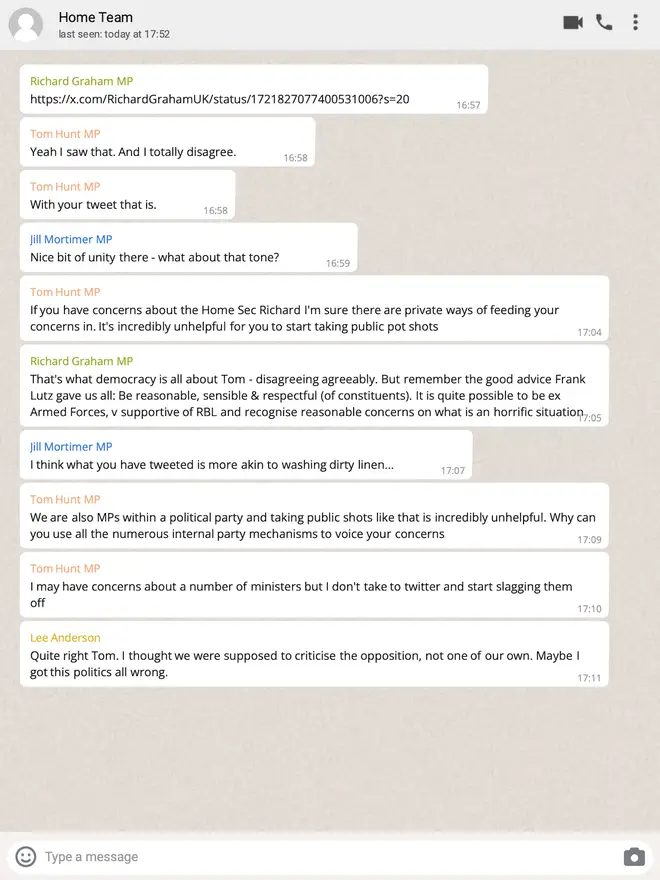Start a voice call from the header
Screen dimensions: 660x880
pos(604,22)
